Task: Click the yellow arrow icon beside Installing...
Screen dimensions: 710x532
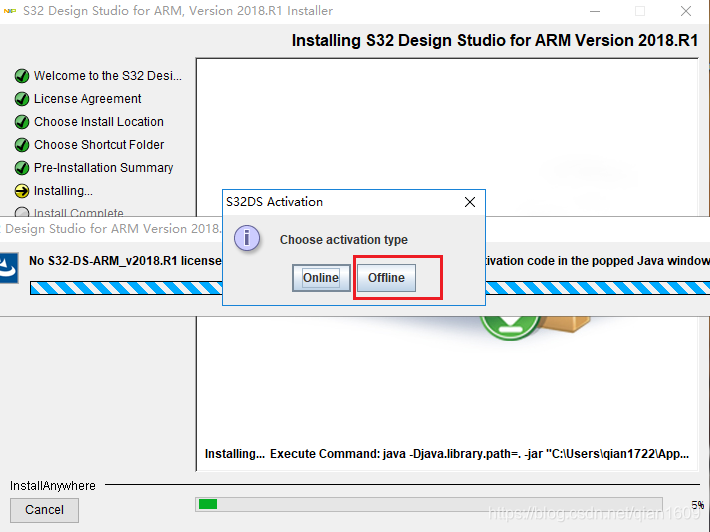Action: (x=22, y=191)
